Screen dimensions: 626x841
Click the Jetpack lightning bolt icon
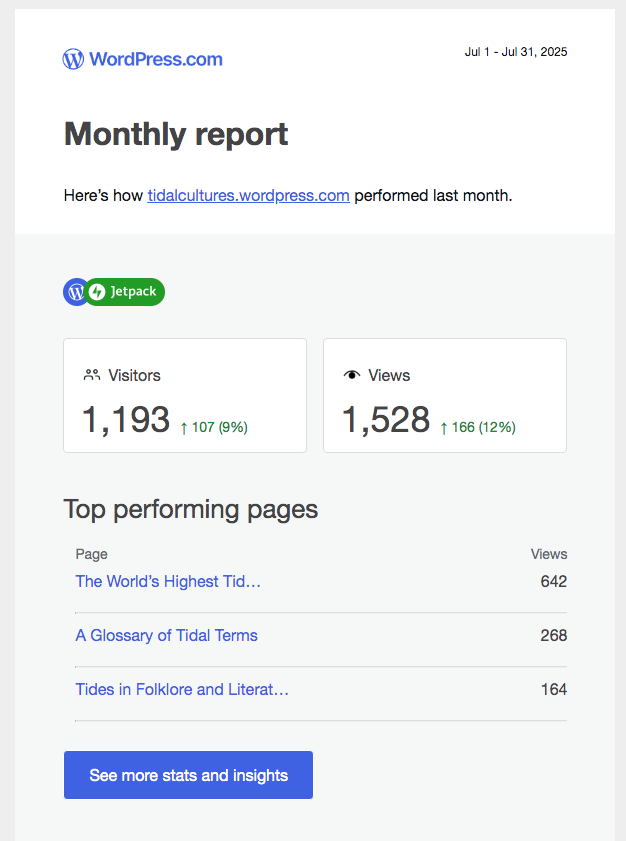coord(97,292)
